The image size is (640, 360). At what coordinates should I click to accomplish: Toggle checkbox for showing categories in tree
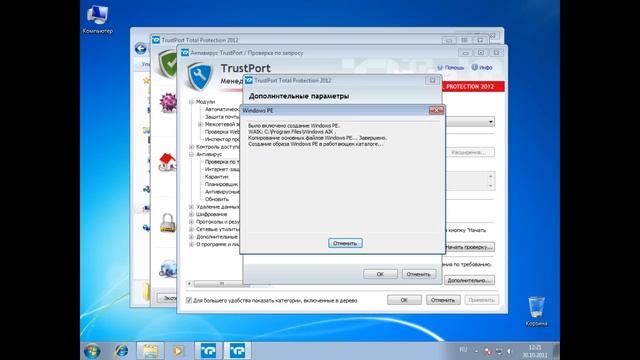pos(189,300)
